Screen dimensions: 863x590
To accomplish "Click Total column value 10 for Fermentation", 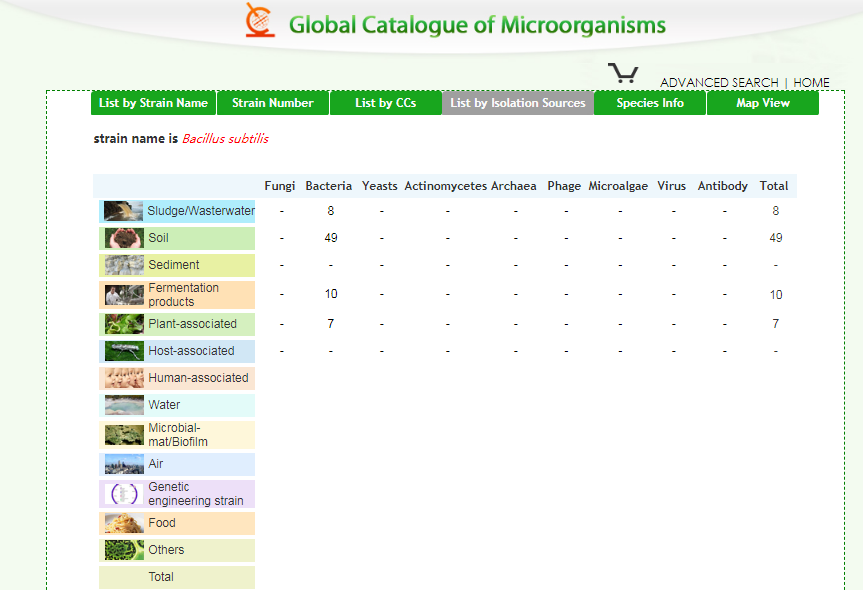I will coord(776,295).
